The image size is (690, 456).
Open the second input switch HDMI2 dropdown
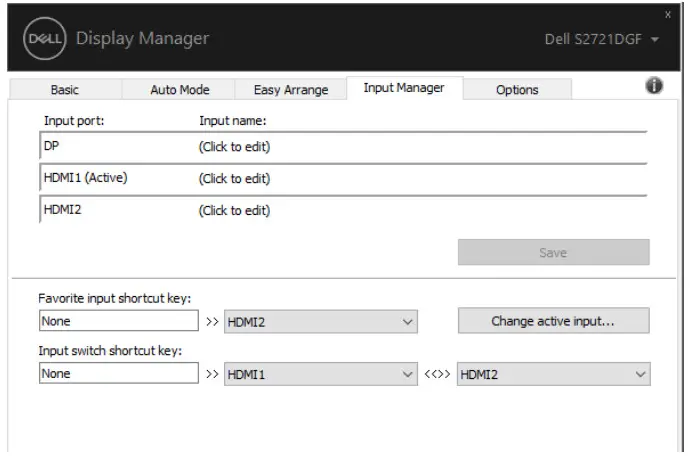pyautogui.click(x=553, y=374)
